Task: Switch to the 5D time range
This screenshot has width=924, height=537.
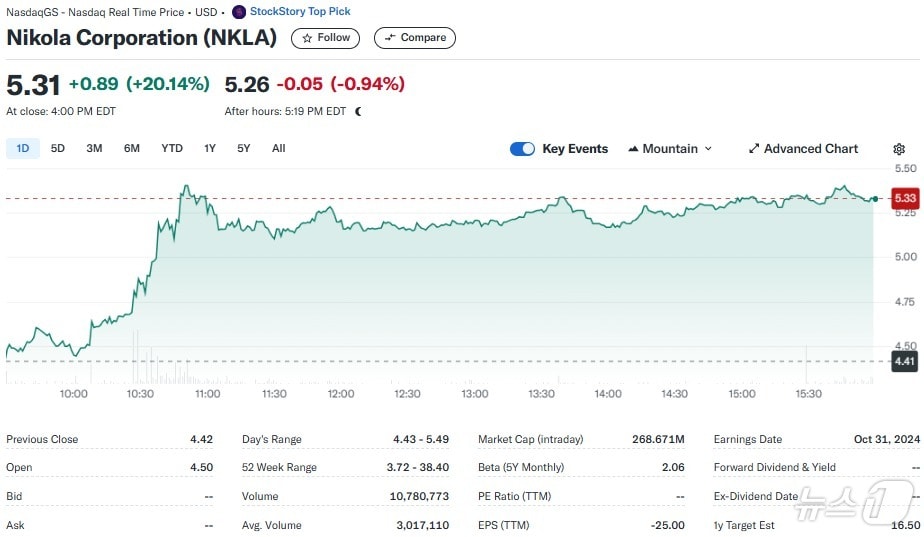Action: [58, 148]
